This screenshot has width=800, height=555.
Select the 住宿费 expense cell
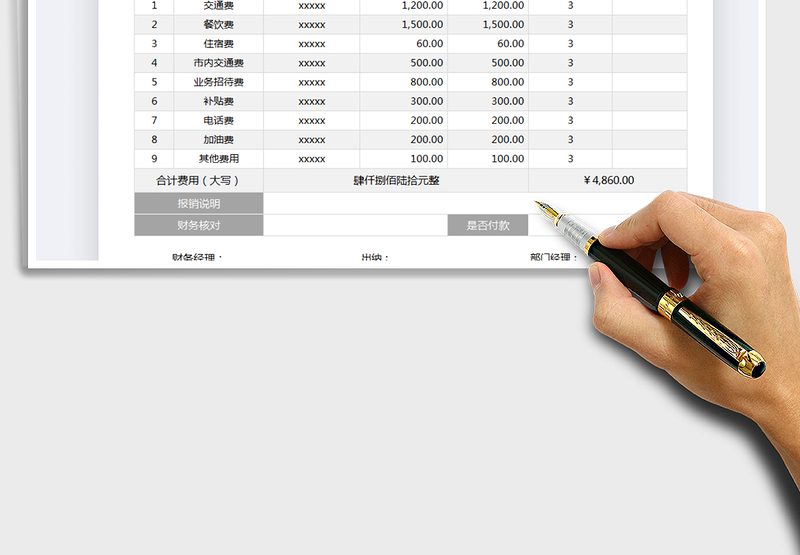218,44
